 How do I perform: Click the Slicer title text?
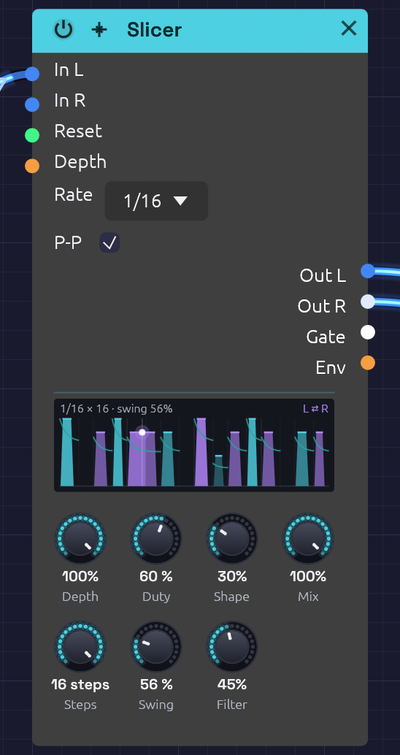[x=155, y=30]
